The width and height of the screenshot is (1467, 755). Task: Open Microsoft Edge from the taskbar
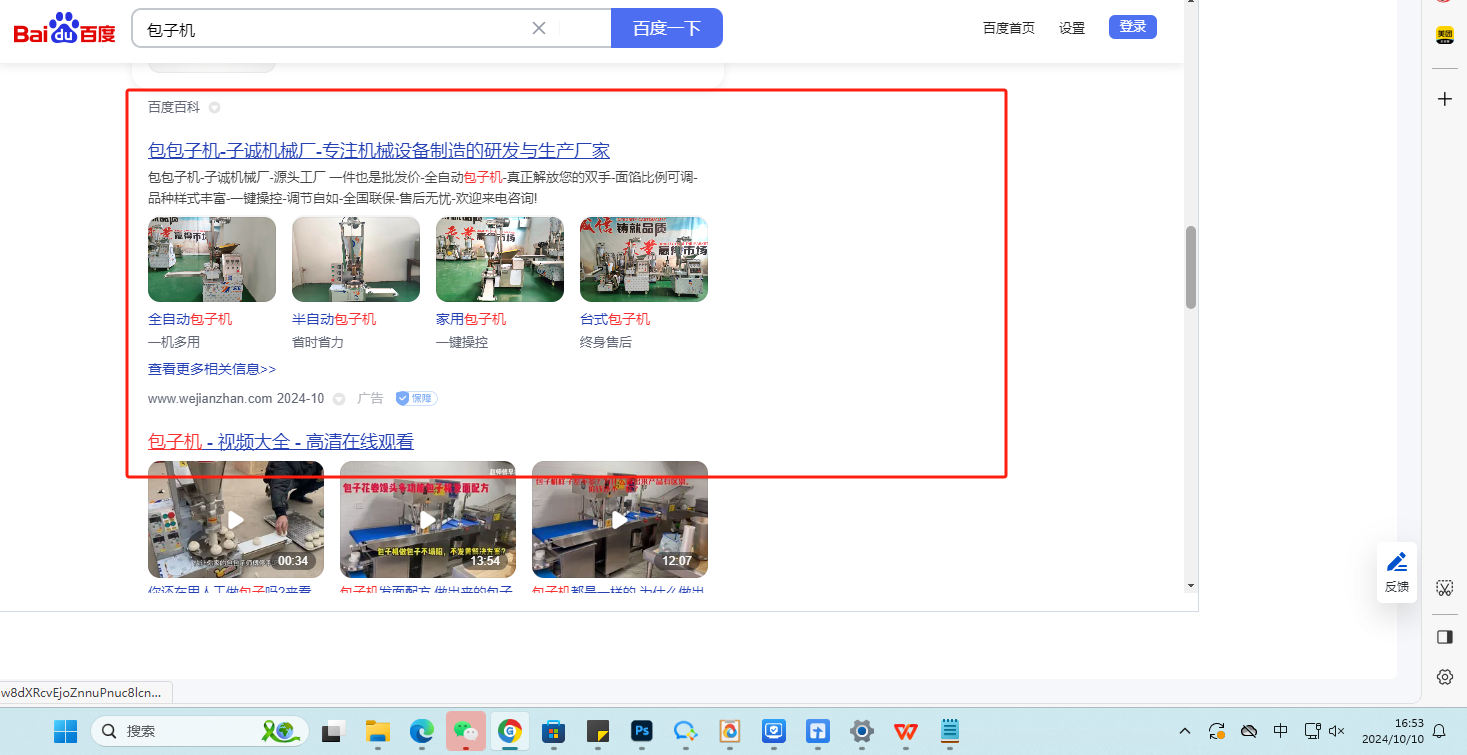pos(421,731)
